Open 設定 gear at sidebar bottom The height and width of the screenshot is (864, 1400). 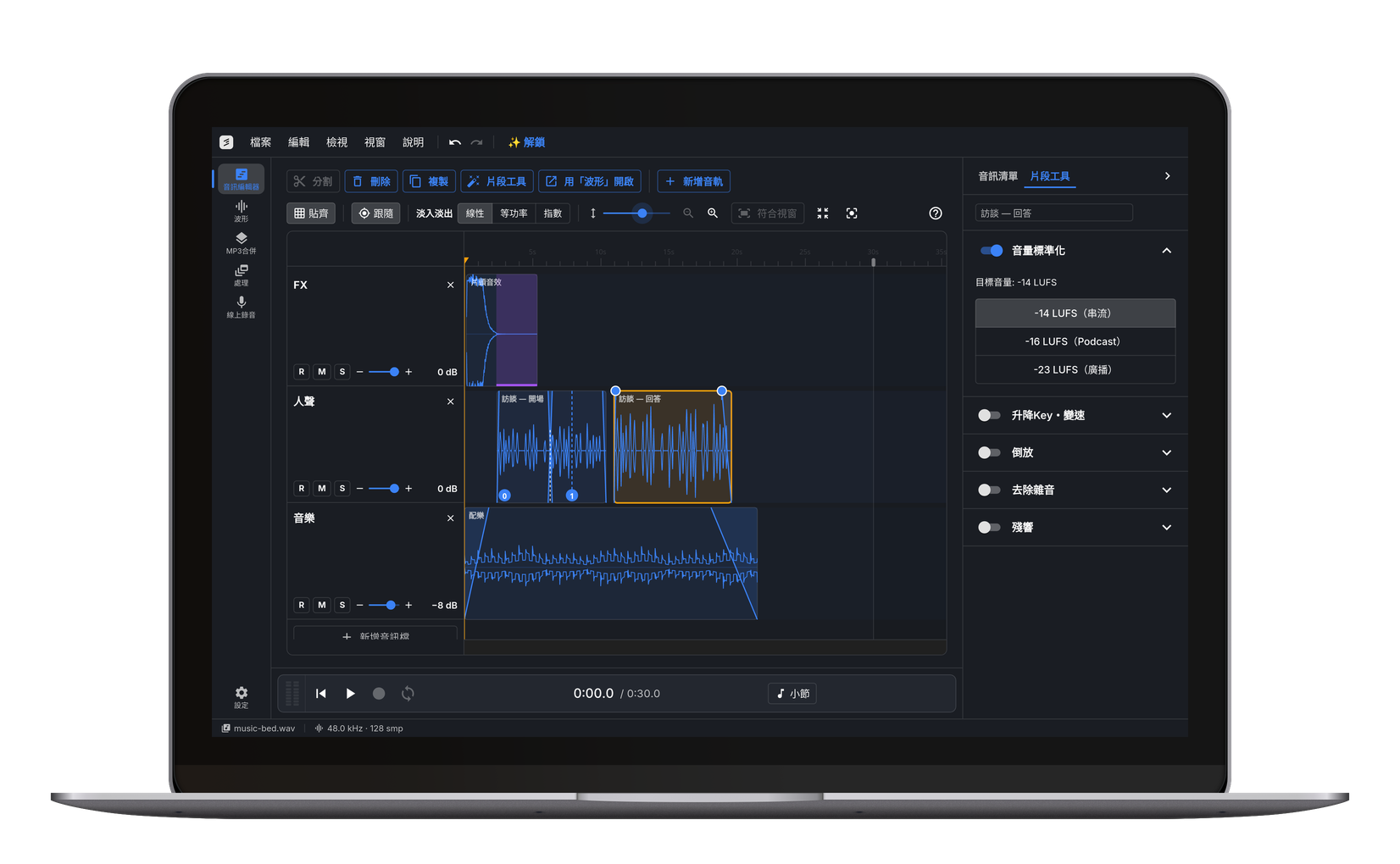241,697
